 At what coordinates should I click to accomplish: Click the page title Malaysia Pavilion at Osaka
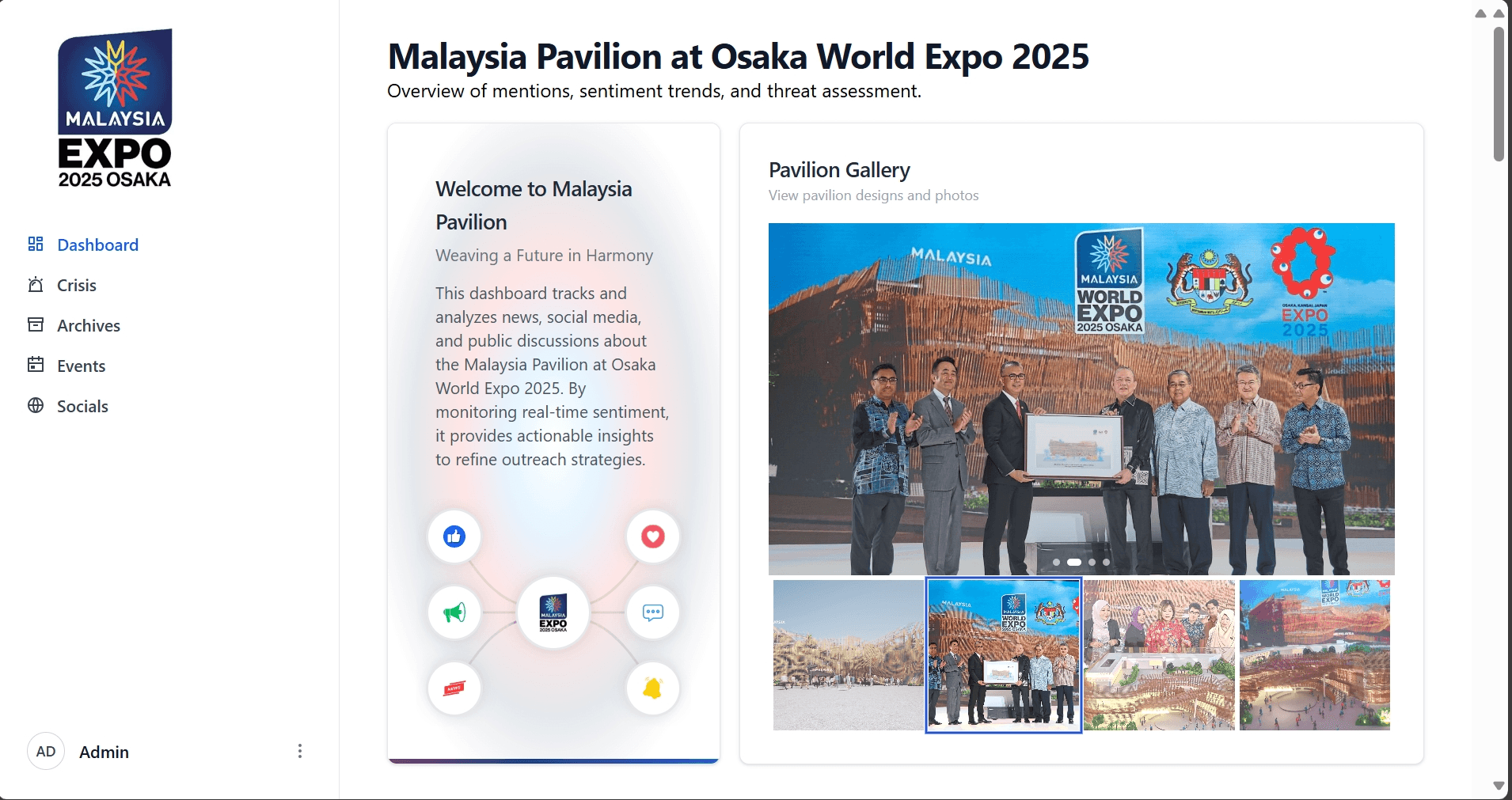tap(739, 57)
